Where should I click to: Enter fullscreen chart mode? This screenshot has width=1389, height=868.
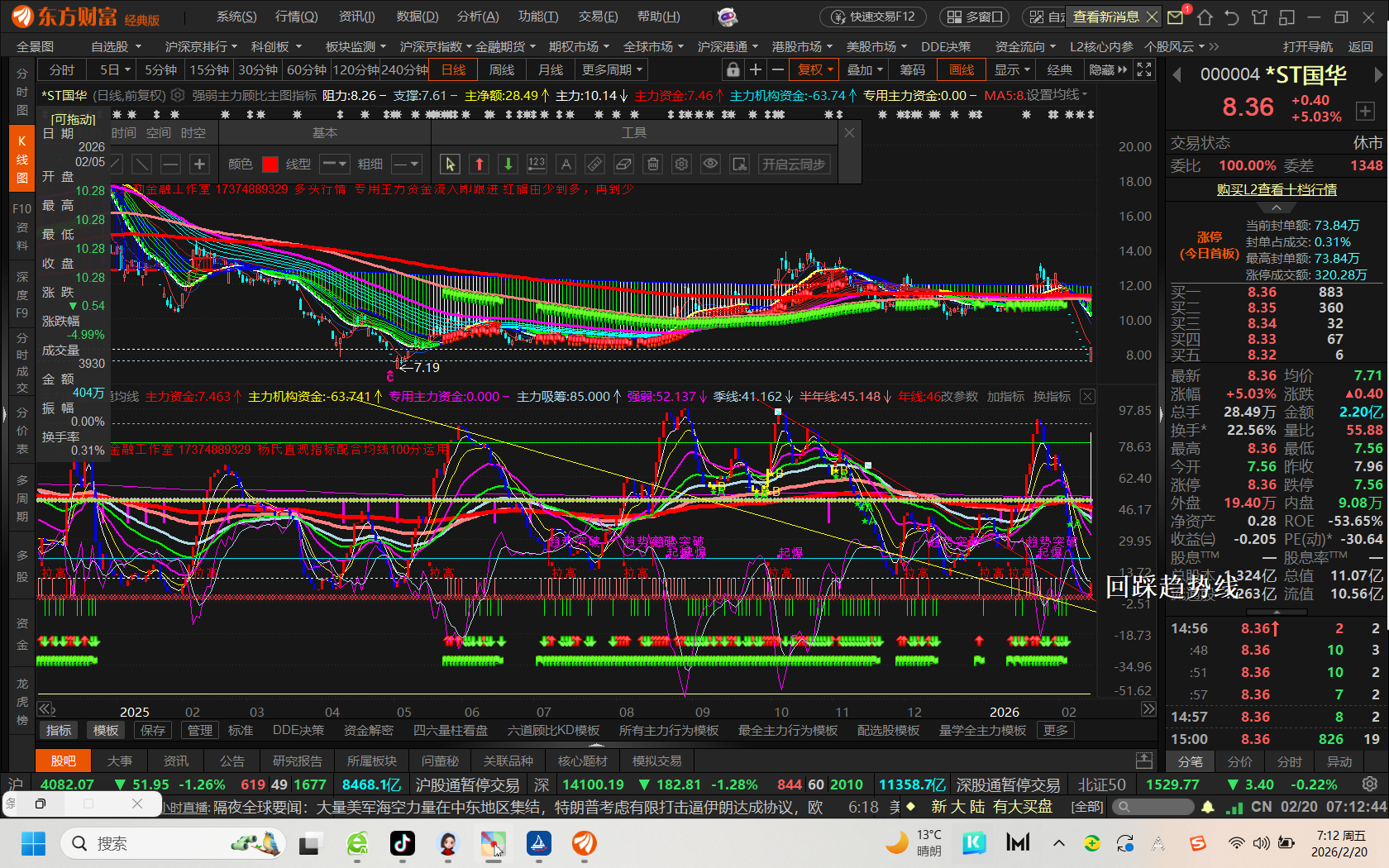(x=1144, y=69)
